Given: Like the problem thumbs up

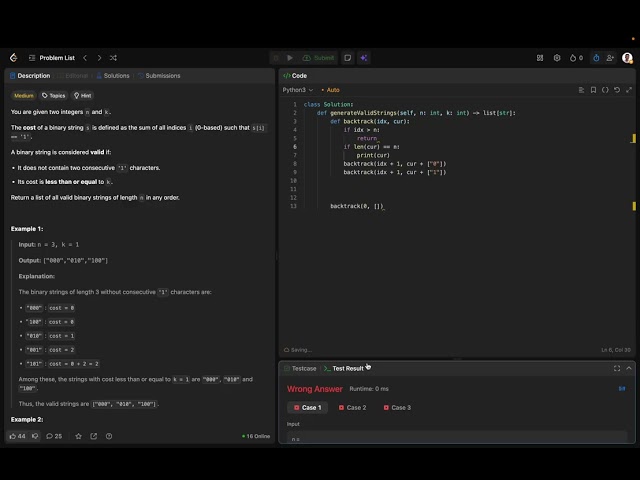Looking at the screenshot, I should (18, 436).
